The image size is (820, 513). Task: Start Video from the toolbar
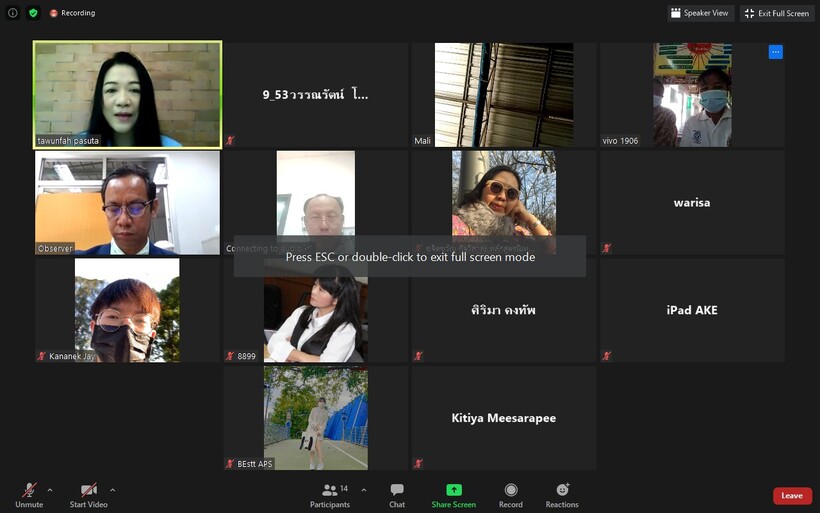(x=88, y=495)
